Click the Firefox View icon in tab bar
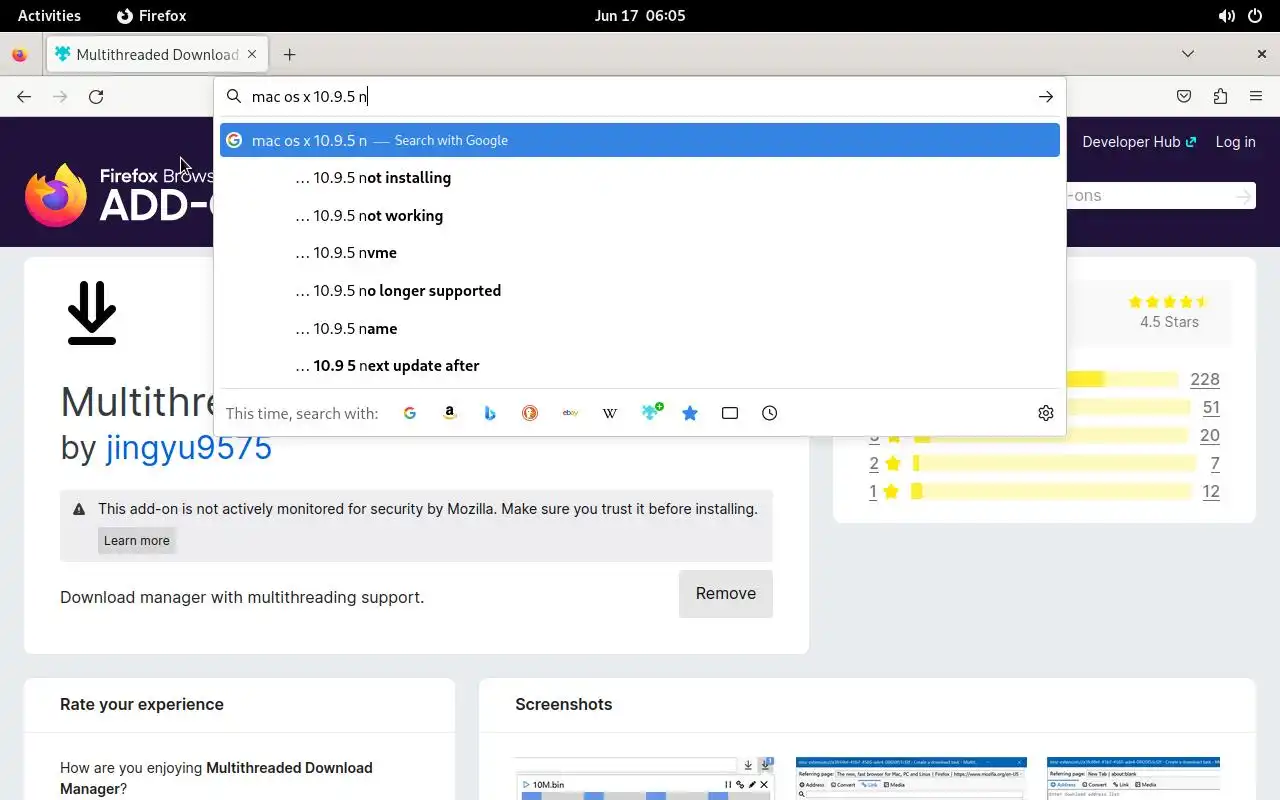Viewport: 1280px width, 800px height. (19, 55)
